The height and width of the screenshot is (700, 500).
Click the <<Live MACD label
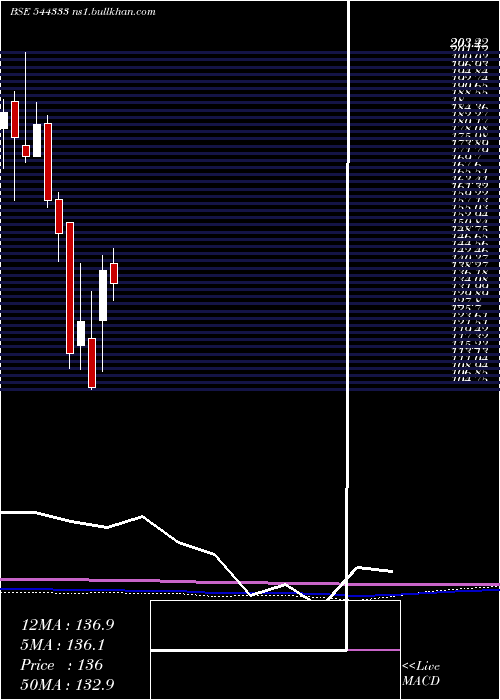(x=421, y=673)
